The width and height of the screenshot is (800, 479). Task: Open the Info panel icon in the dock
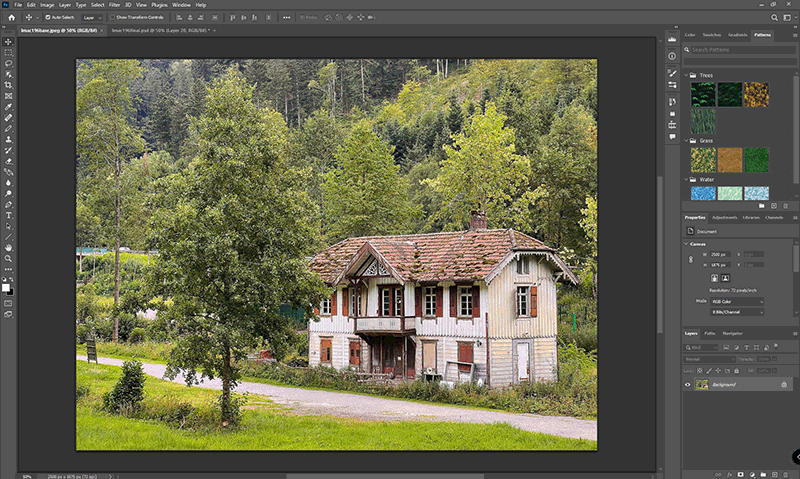(x=672, y=56)
